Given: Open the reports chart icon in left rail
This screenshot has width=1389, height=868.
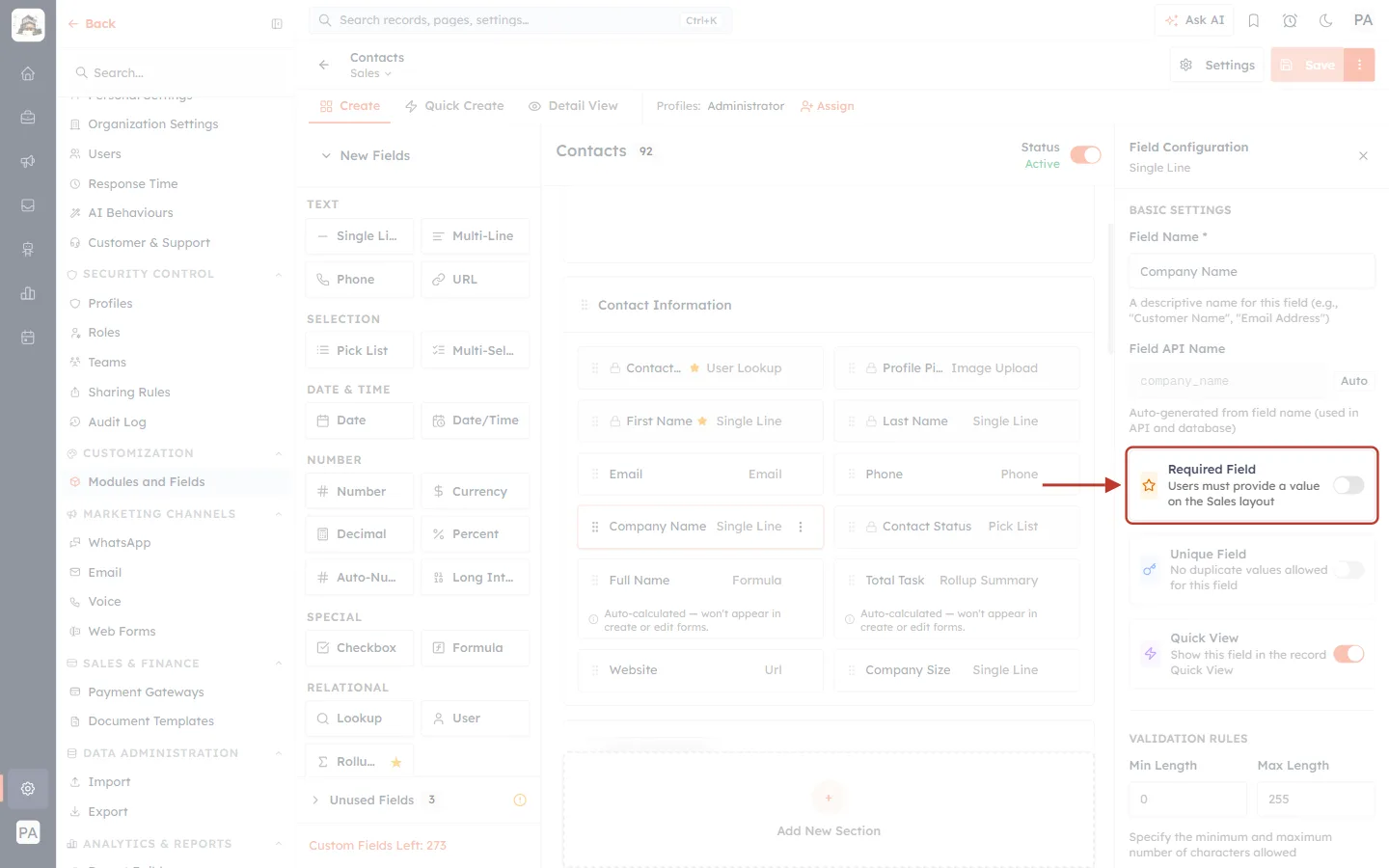Looking at the screenshot, I should 28,293.
